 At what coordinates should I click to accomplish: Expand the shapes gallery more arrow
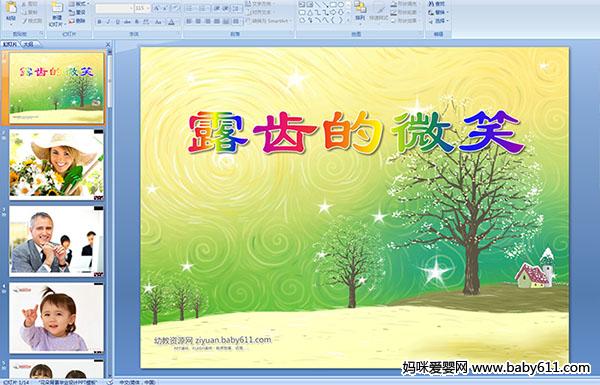(x=349, y=20)
